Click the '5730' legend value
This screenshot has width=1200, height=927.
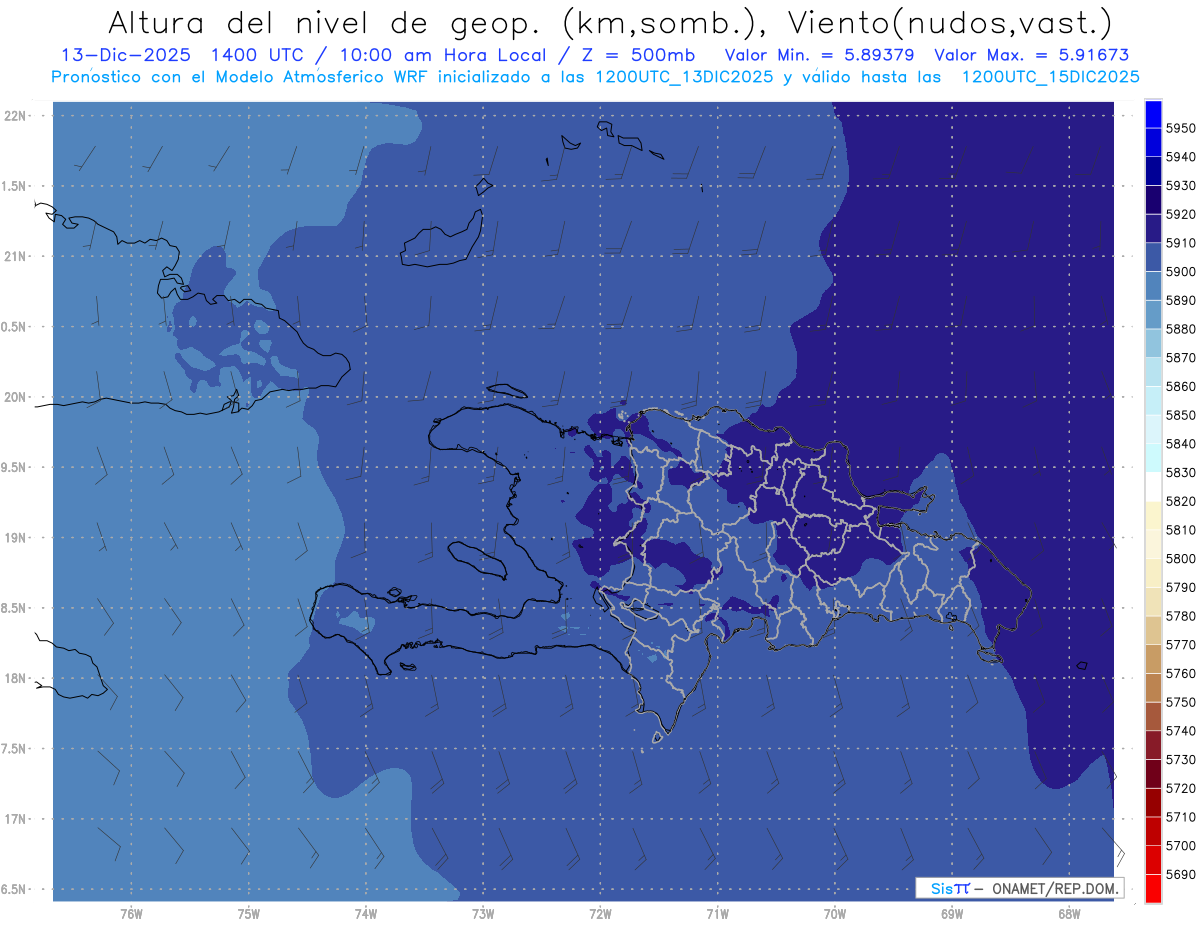[1181, 759]
